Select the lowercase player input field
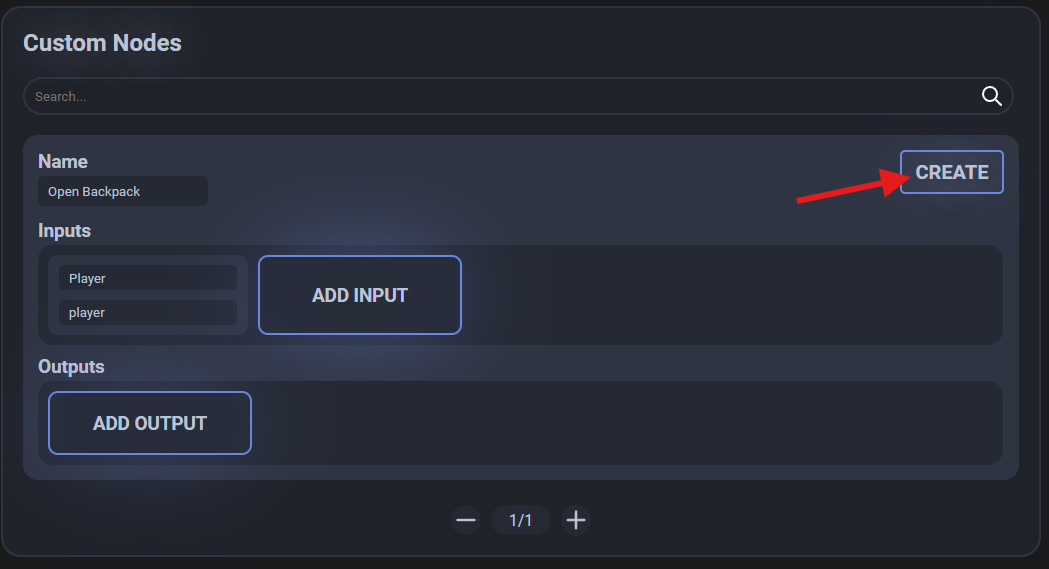 (x=147, y=312)
